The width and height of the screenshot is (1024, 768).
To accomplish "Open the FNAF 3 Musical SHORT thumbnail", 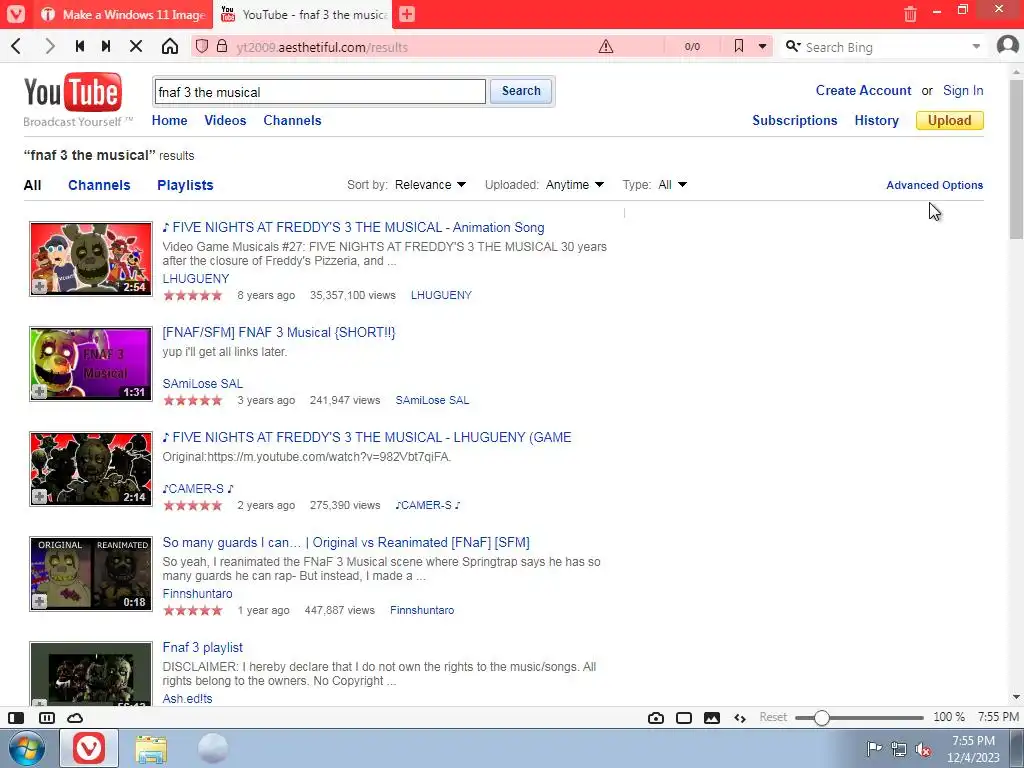I will pos(91,364).
